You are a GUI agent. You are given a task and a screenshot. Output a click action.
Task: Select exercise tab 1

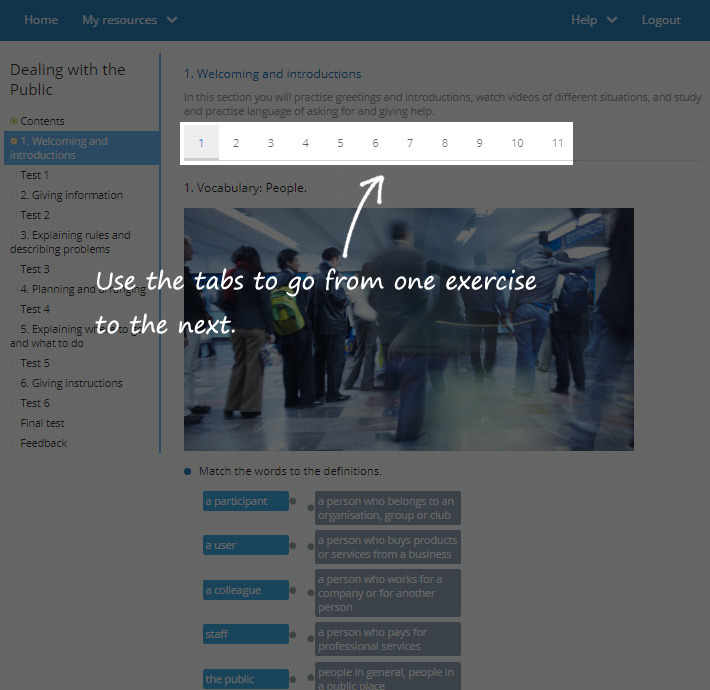pos(201,143)
